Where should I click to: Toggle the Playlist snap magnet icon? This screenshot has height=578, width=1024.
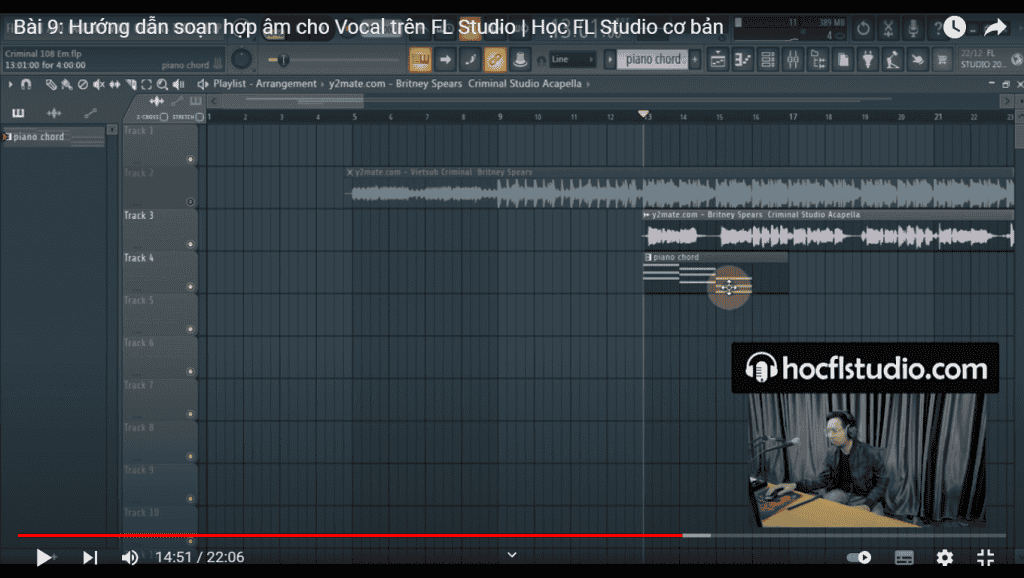26,84
